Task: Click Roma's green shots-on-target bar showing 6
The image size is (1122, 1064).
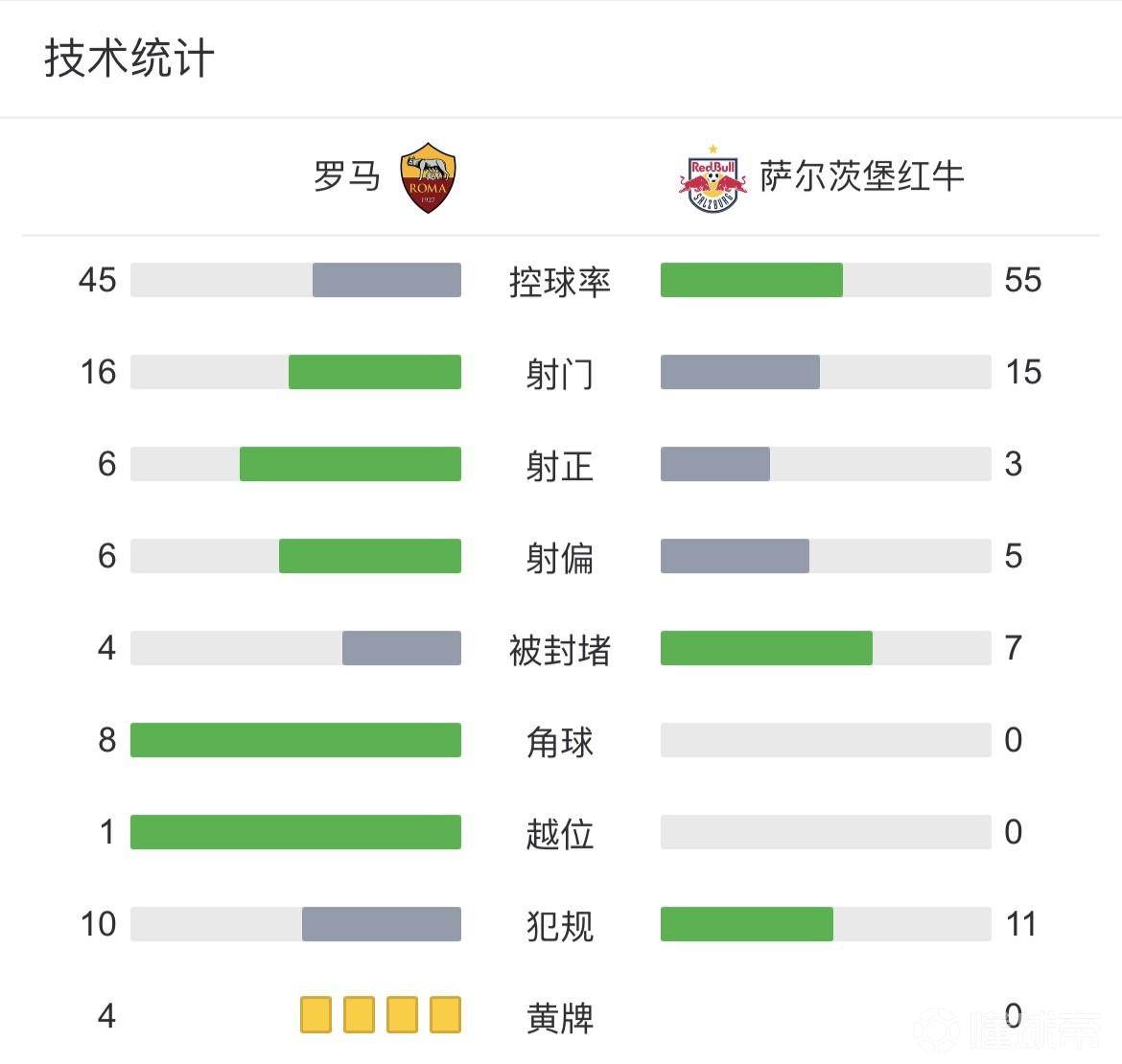Action: tap(350, 464)
